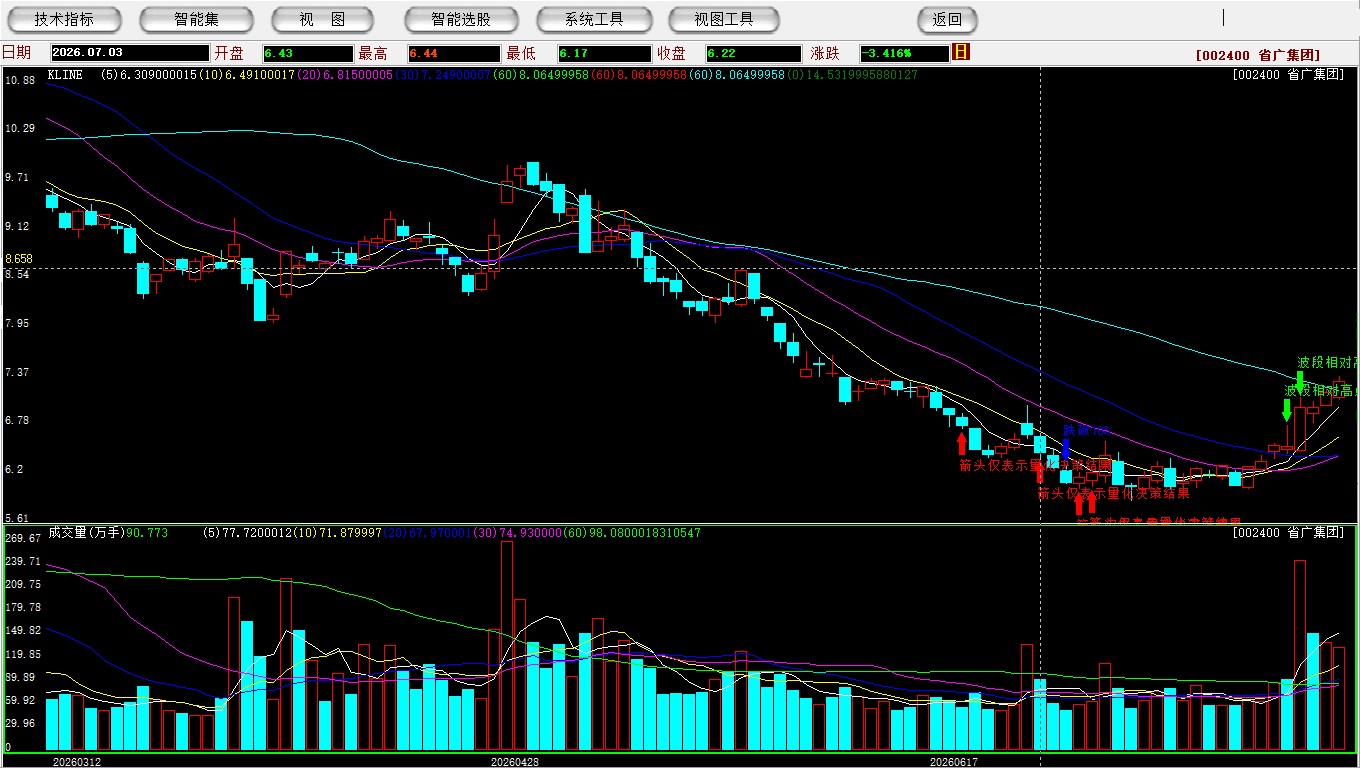Click the 20260428 date axis label
This screenshot has height=768, width=1360.
pyautogui.click(x=514, y=761)
